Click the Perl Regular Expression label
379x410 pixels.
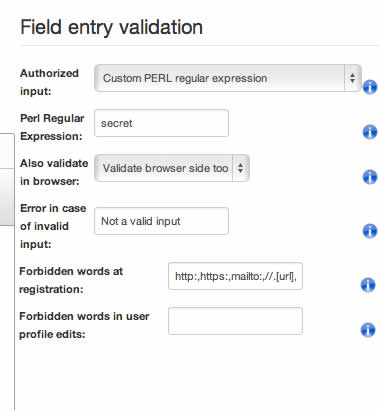click(x=52, y=127)
